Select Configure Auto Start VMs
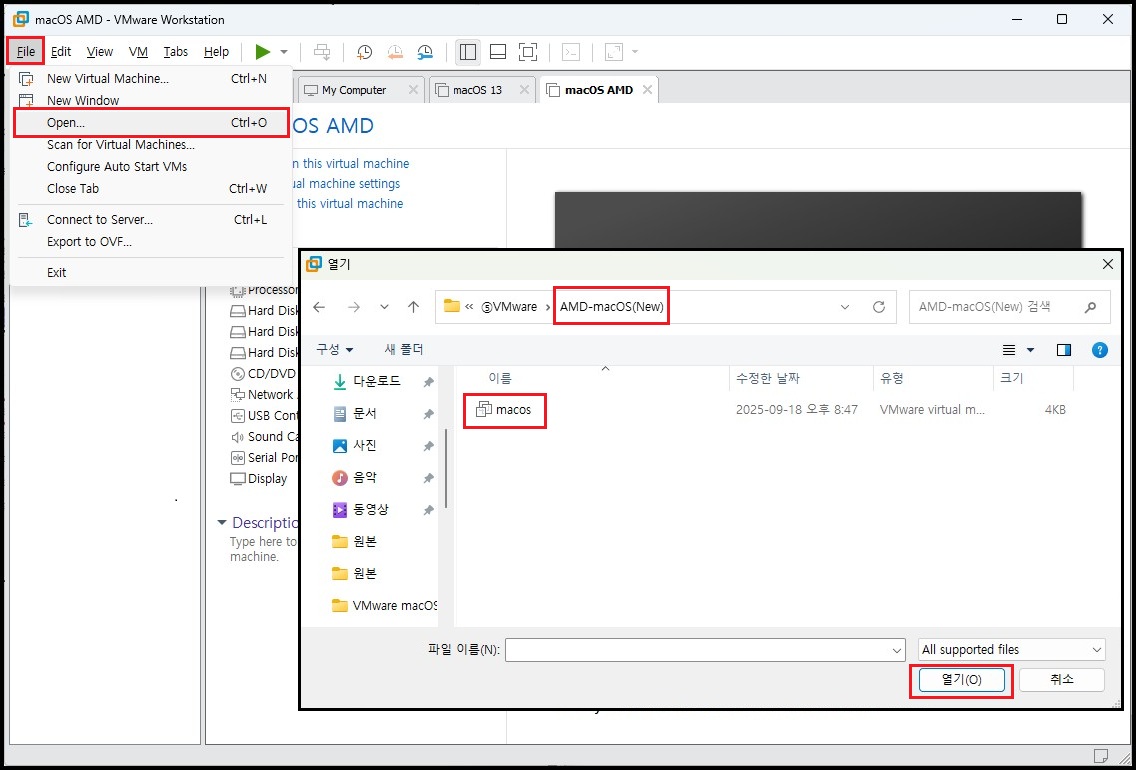Screen dimensions: 1136x770 (x=151, y=167)
